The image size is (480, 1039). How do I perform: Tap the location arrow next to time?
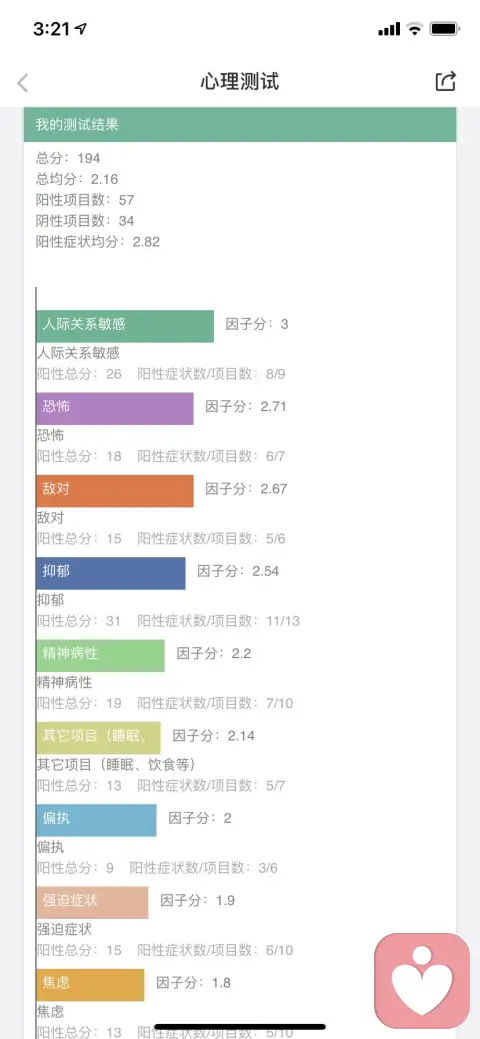point(82,28)
